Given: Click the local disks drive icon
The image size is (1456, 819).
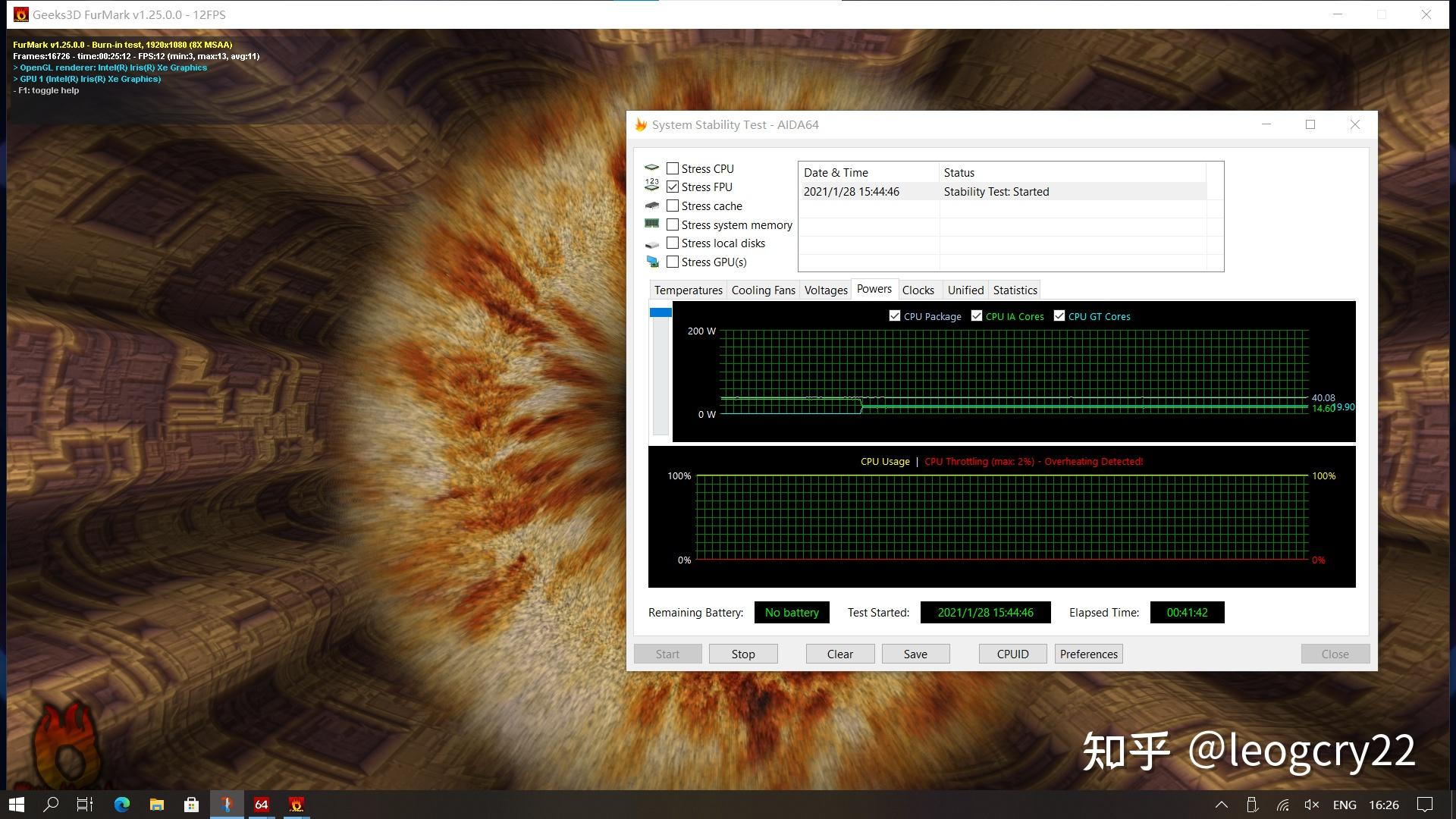Looking at the screenshot, I should (651, 244).
